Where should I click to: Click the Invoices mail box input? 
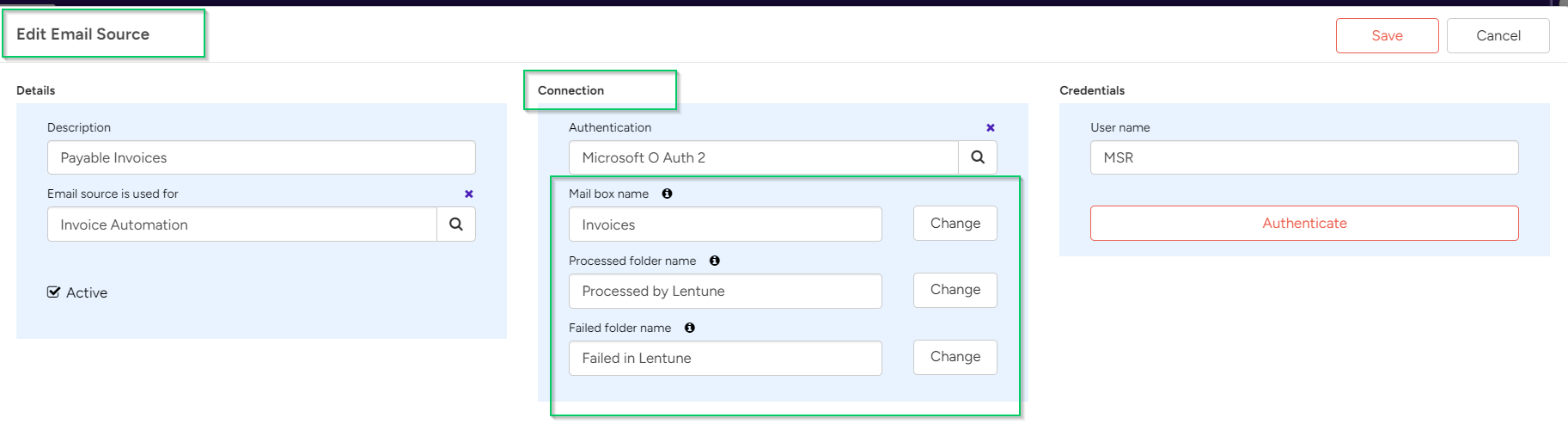725,224
